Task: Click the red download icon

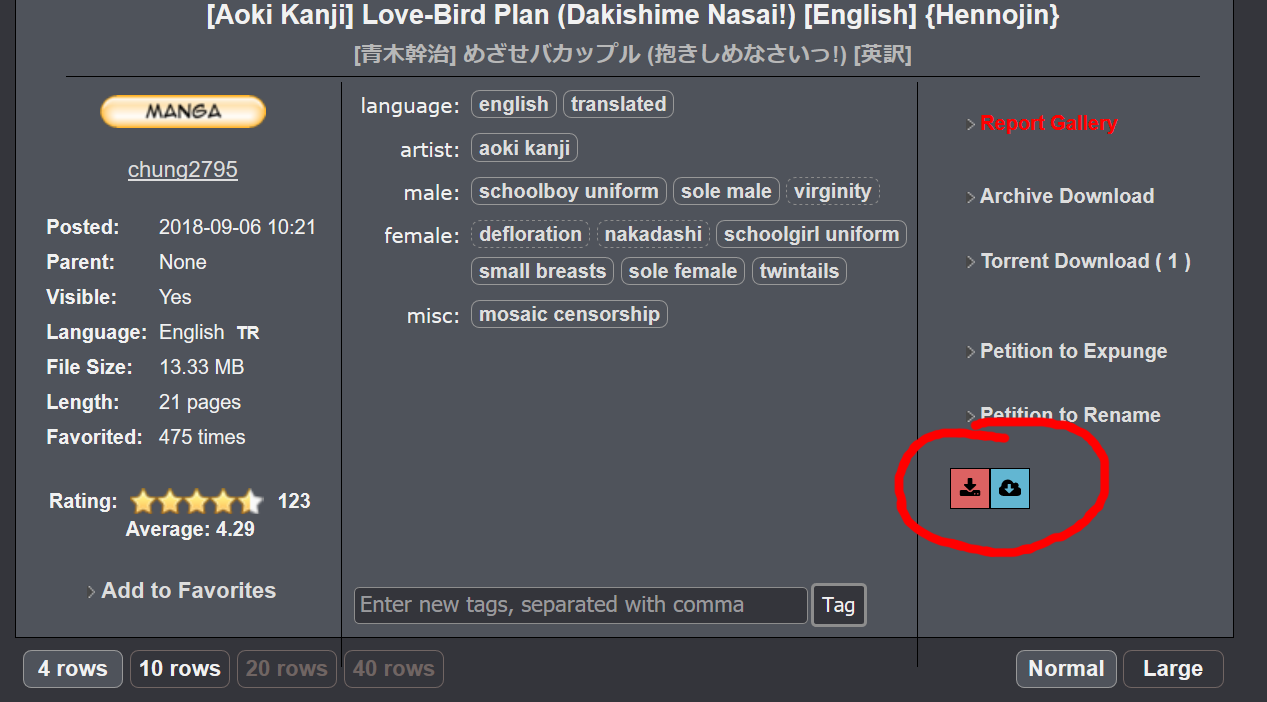Action: 969,488
